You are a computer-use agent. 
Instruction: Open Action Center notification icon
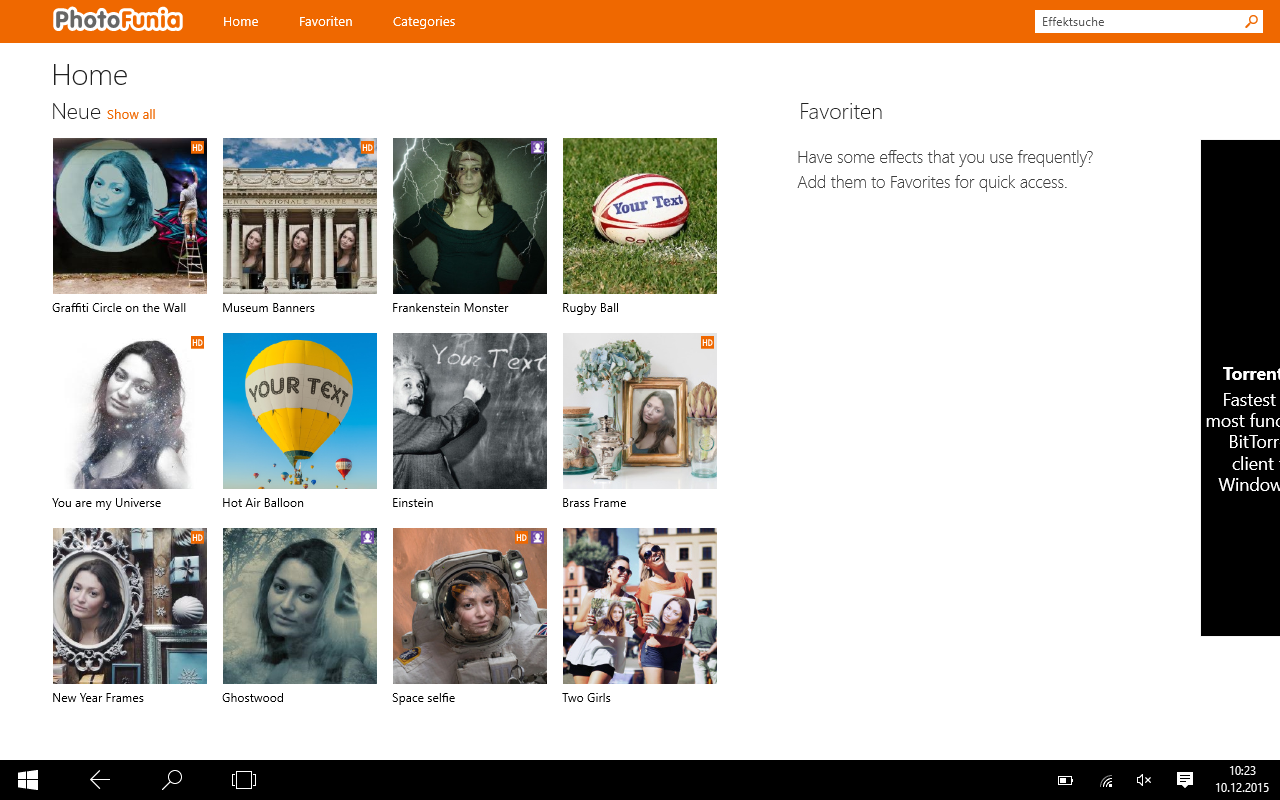tap(1184, 780)
